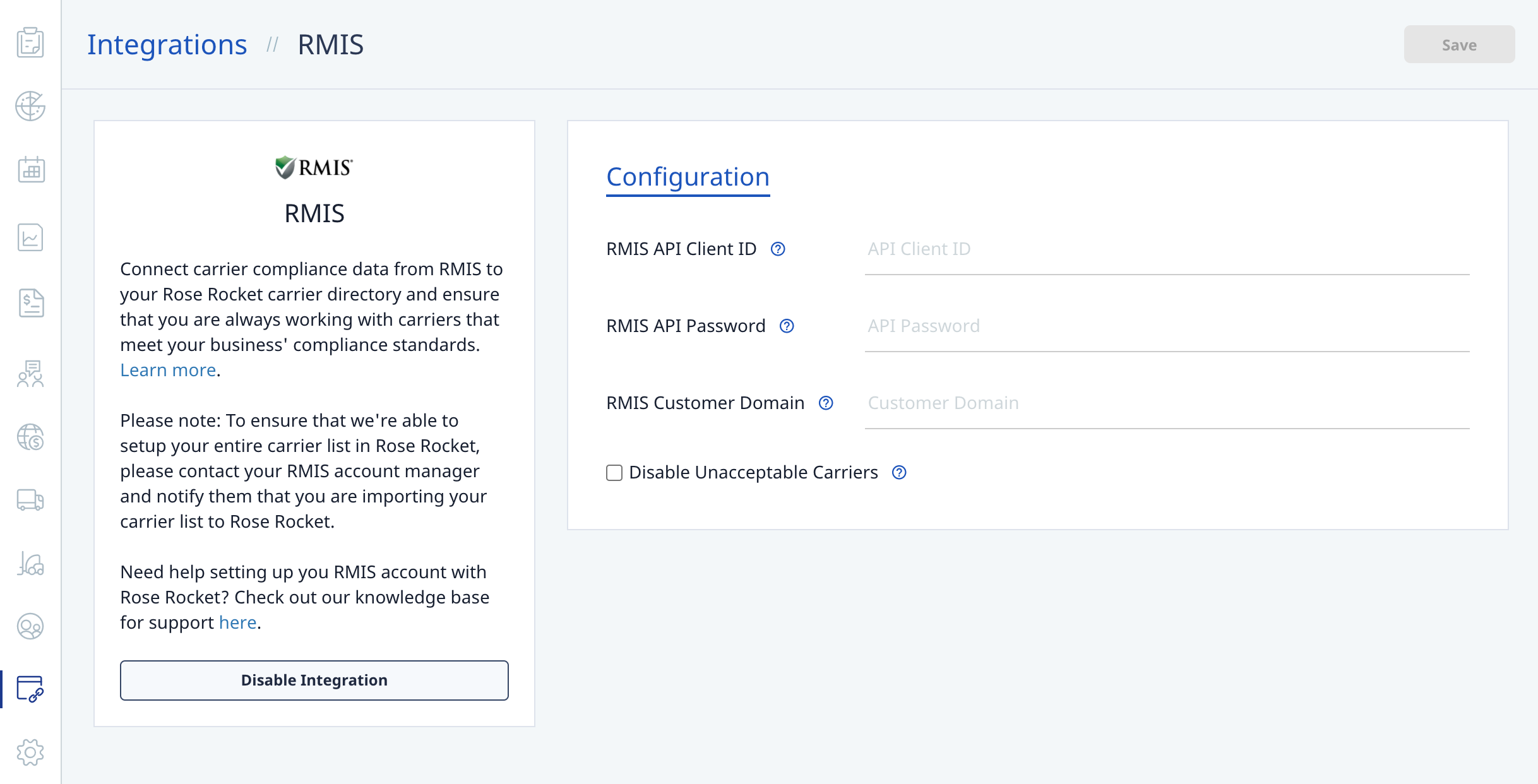Open the truck fleet sidebar icon
This screenshot has height=784, width=1538.
[30, 500]
